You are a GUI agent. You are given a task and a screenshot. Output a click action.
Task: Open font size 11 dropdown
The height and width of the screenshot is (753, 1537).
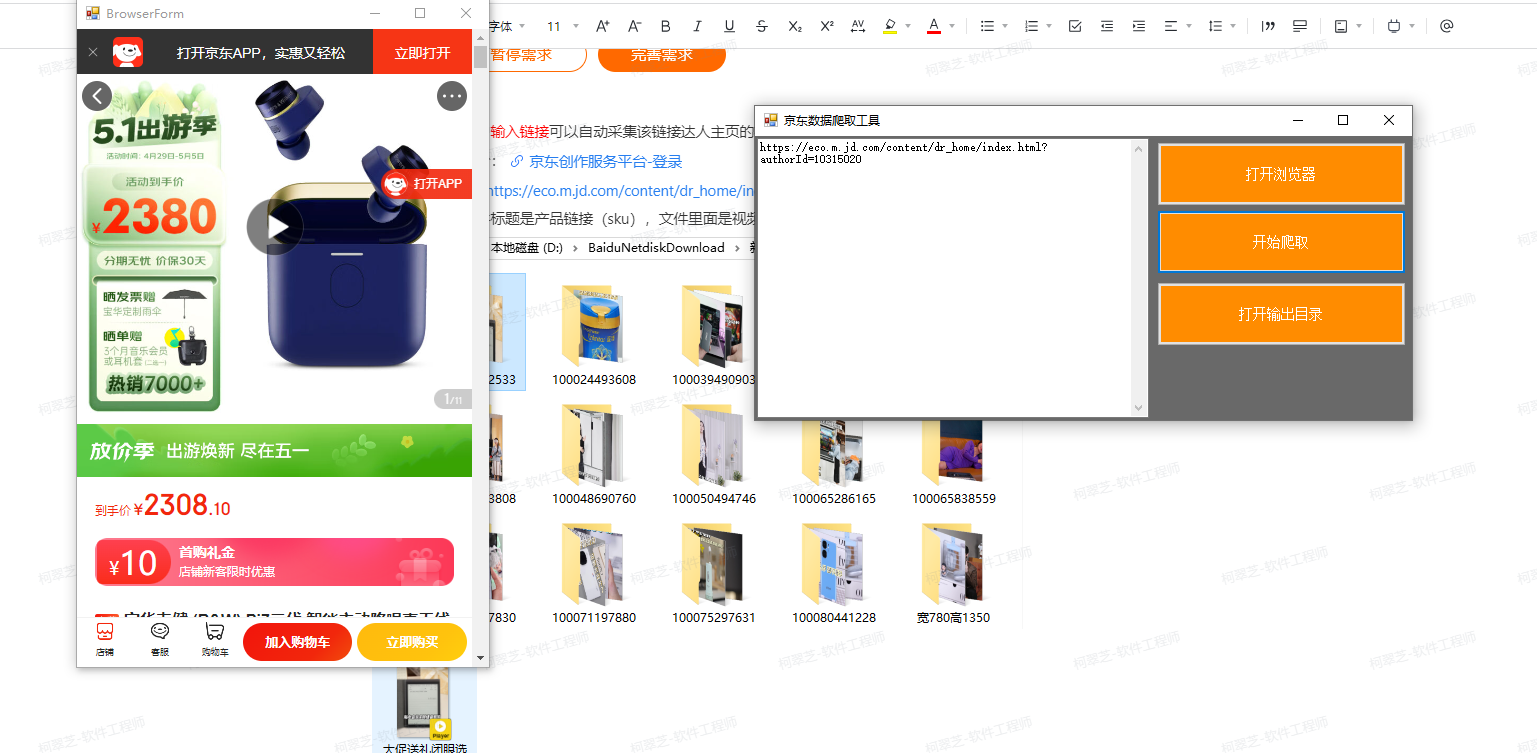click(561, 26)
